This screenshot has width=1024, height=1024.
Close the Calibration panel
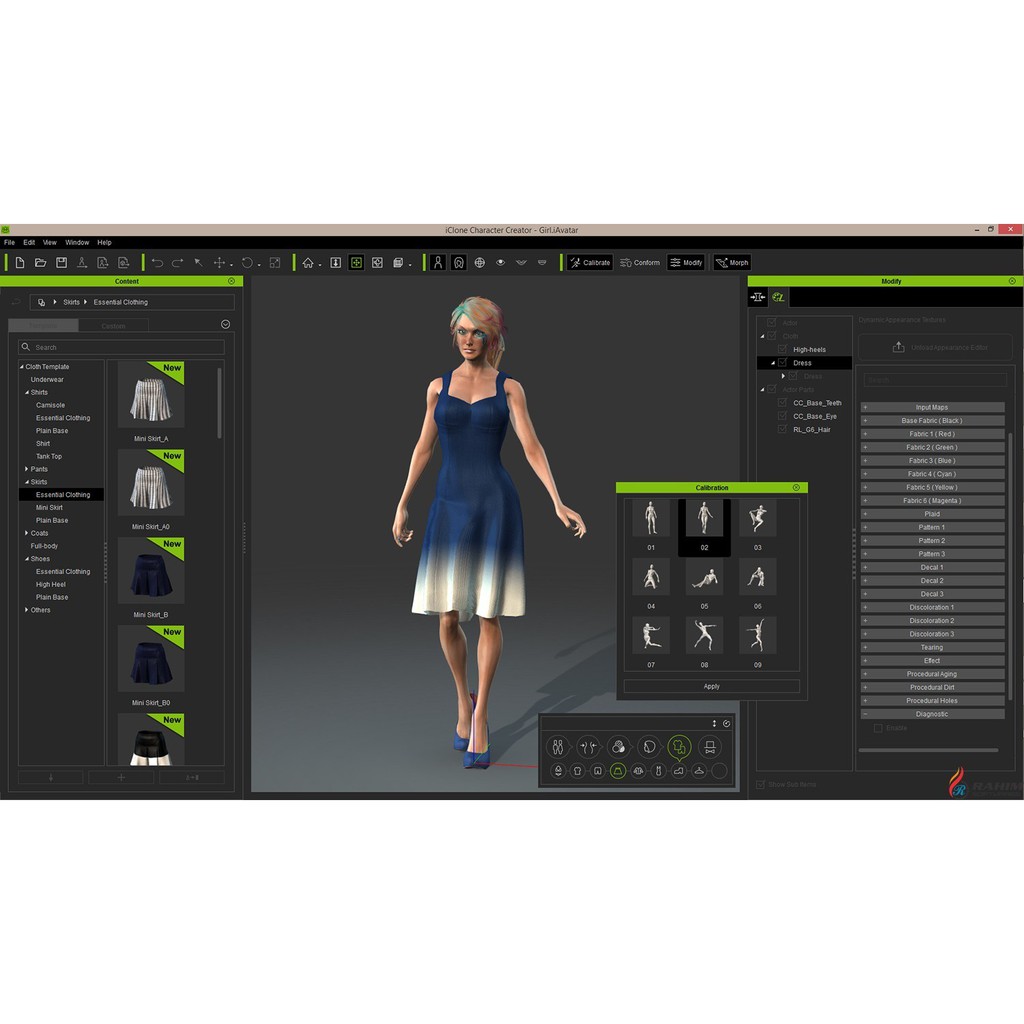(796, 488)
